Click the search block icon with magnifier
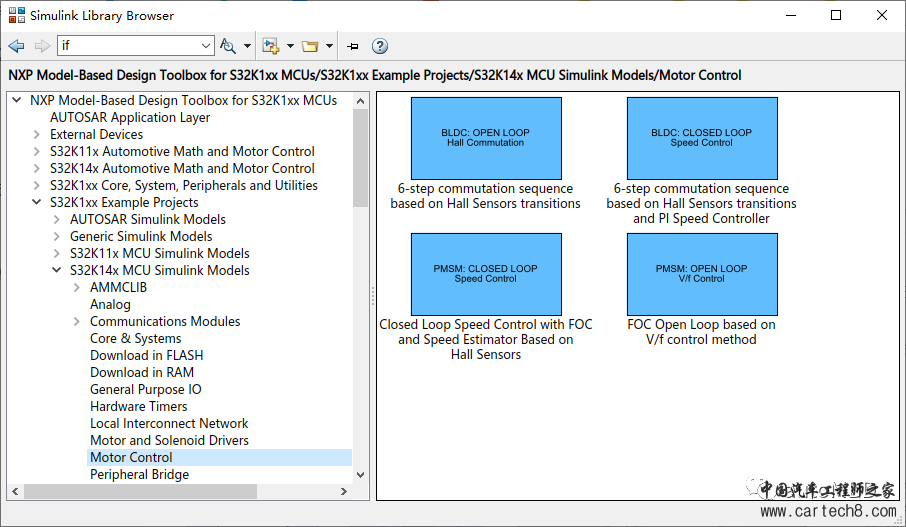 228,46
